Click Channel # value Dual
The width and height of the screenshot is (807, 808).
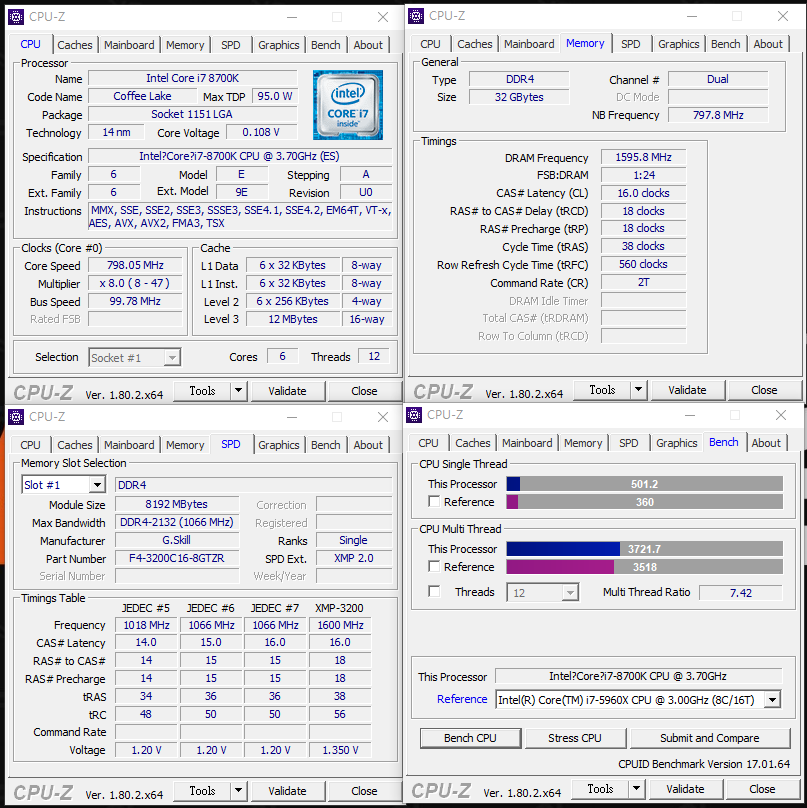pos(718,79)
